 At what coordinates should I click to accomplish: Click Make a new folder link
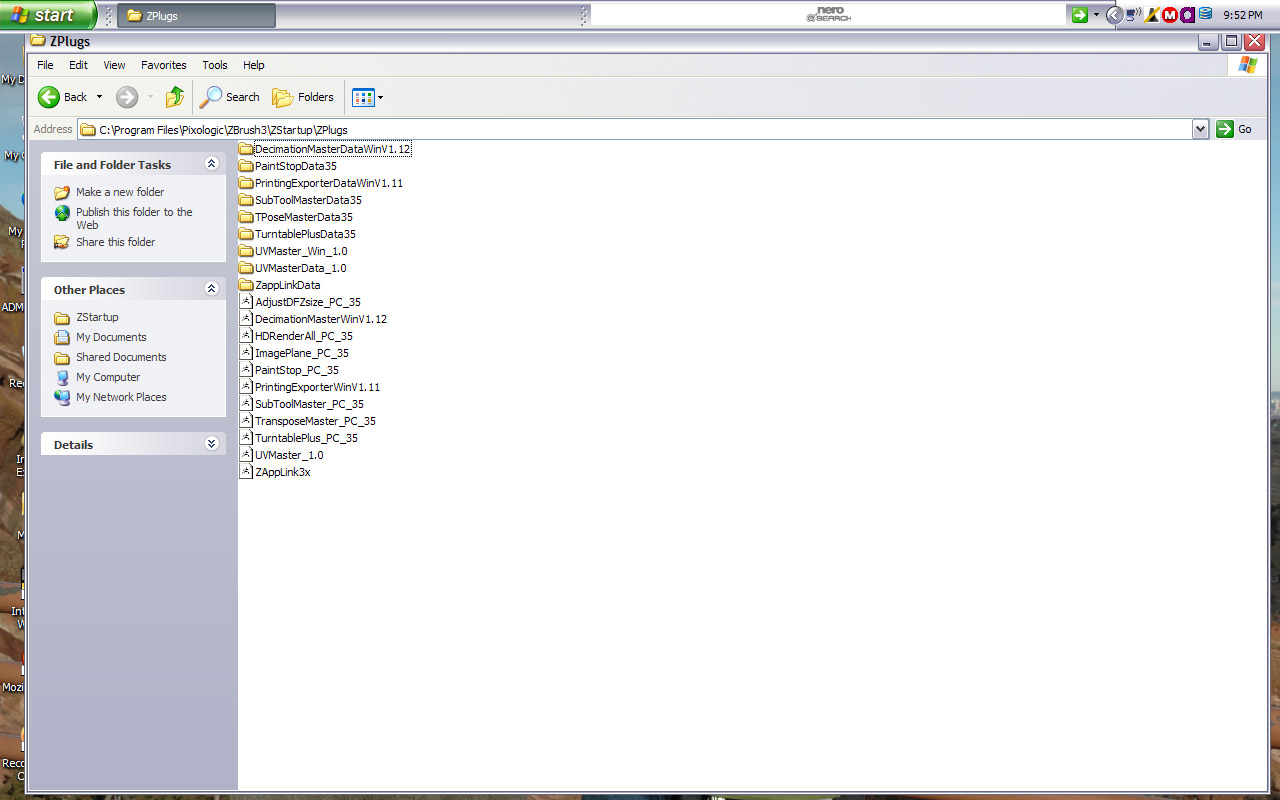[120, 192]
